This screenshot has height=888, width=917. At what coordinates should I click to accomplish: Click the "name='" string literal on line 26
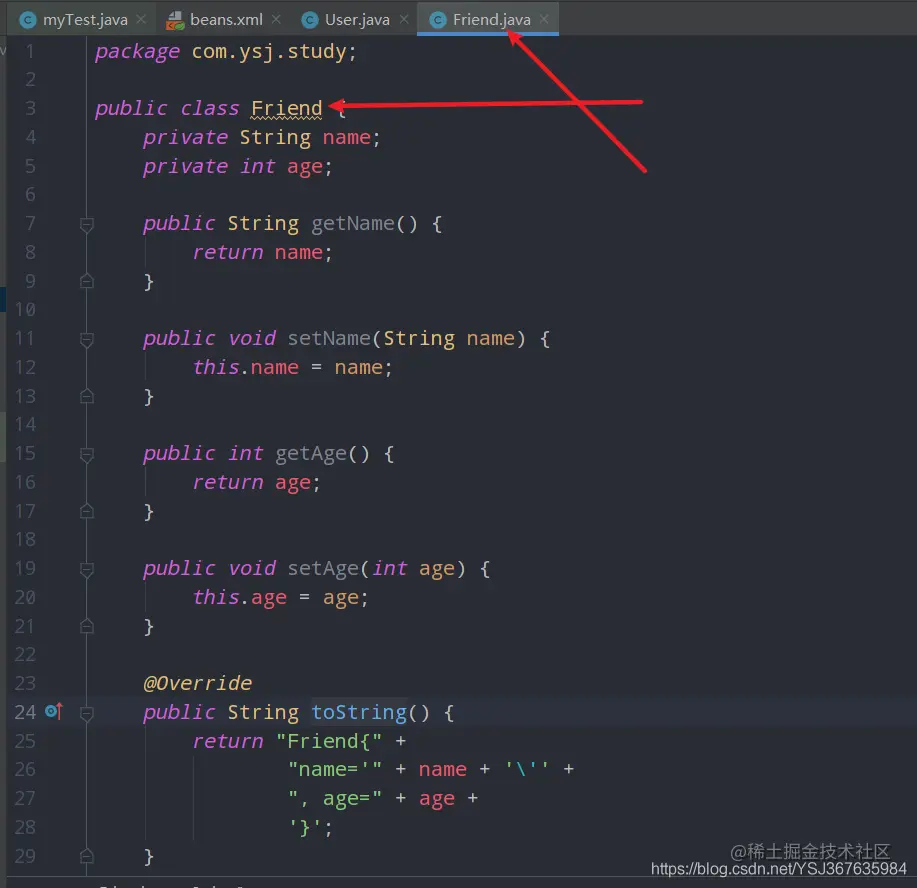(x=335, y=769)
